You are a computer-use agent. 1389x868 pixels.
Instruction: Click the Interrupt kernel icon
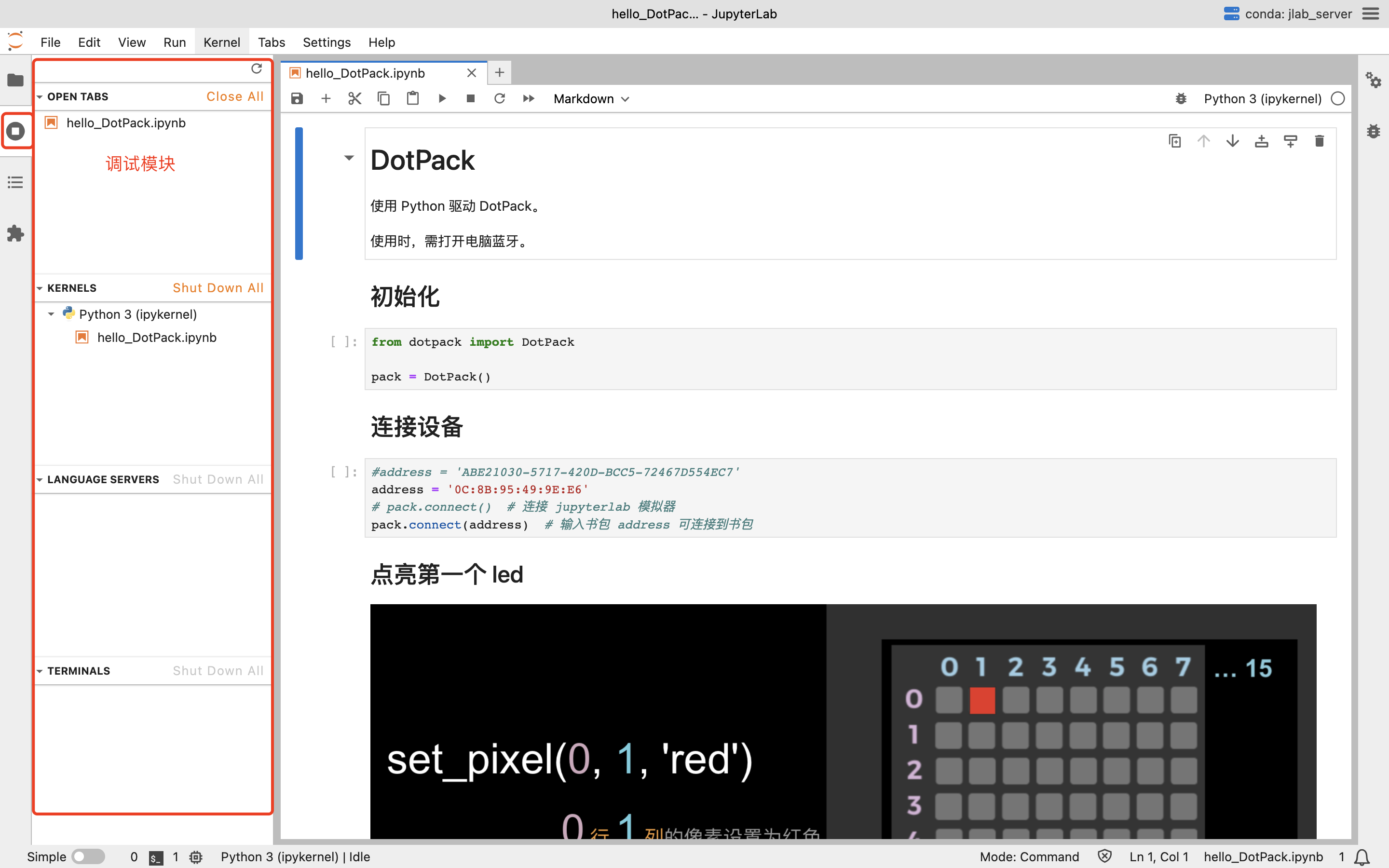tap(471, 98)
